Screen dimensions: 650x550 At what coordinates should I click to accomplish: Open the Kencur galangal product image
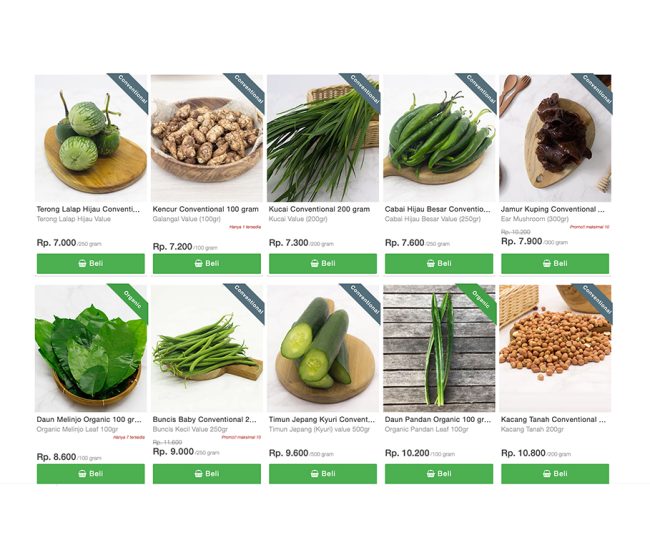(x=207, y=138)
